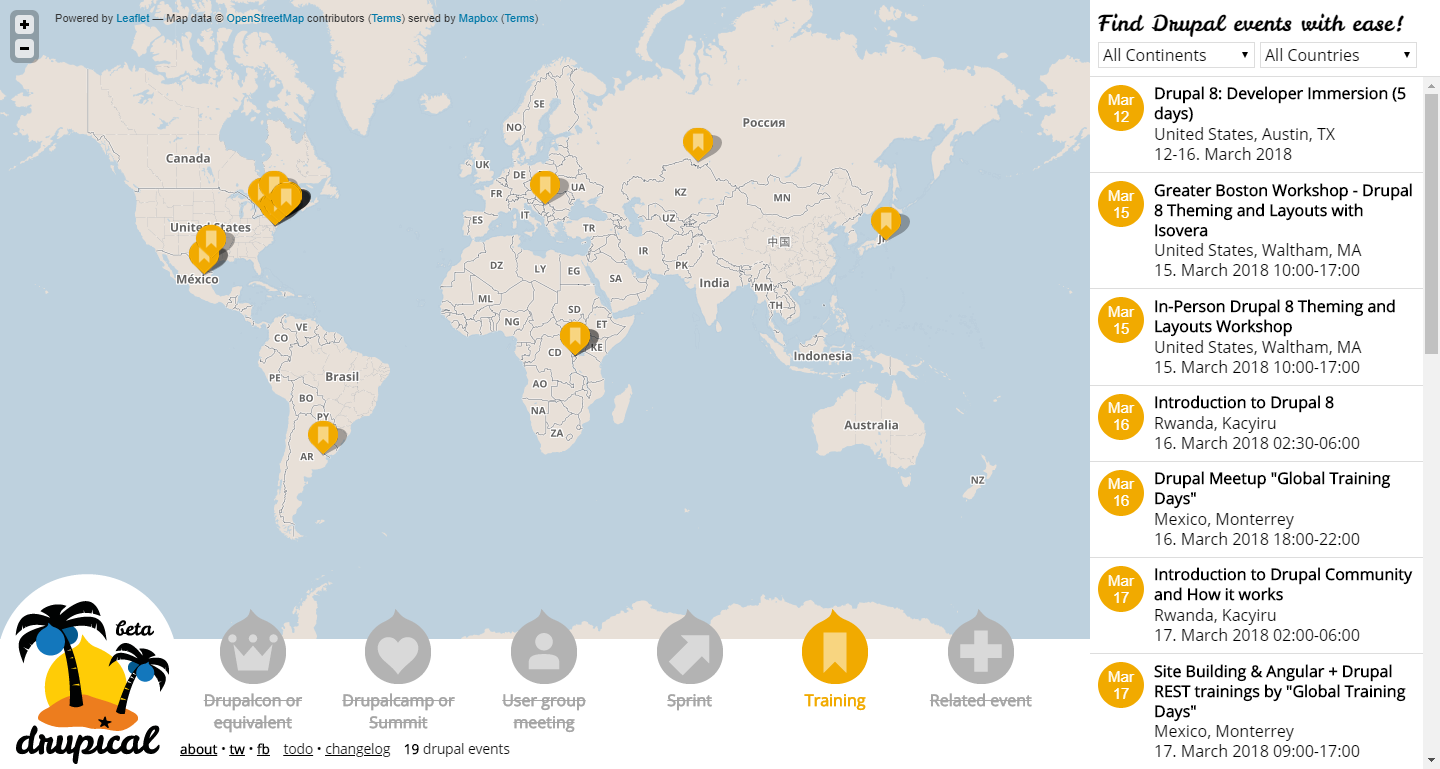This screenshot has height=769, width=1440.
Task: Zoom in on the map
Action: pos(25,25)
